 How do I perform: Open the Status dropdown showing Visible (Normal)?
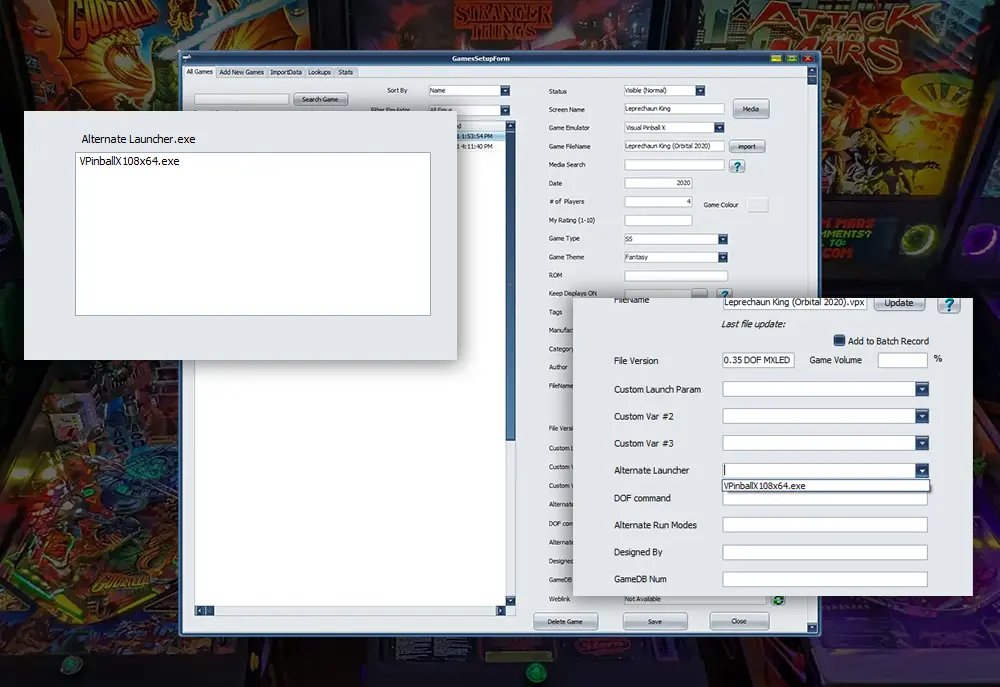700,91
